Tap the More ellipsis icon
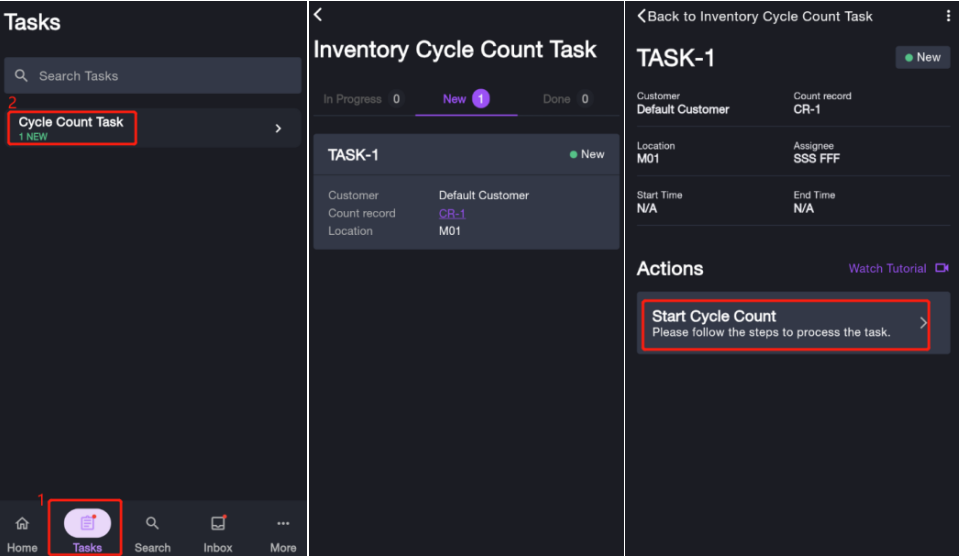Image resolution: width=960 pixels, height=556 pixels. tap(283, 524)
